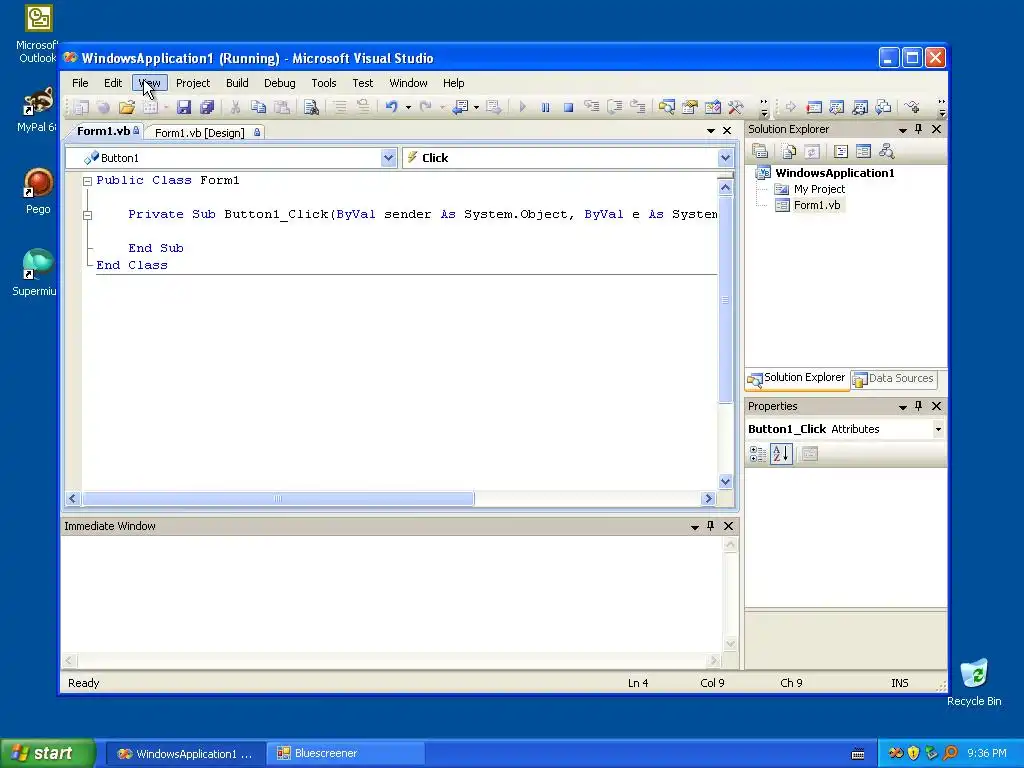
Task: Click the Windows Start button
Action: click(x=48, y=753)
